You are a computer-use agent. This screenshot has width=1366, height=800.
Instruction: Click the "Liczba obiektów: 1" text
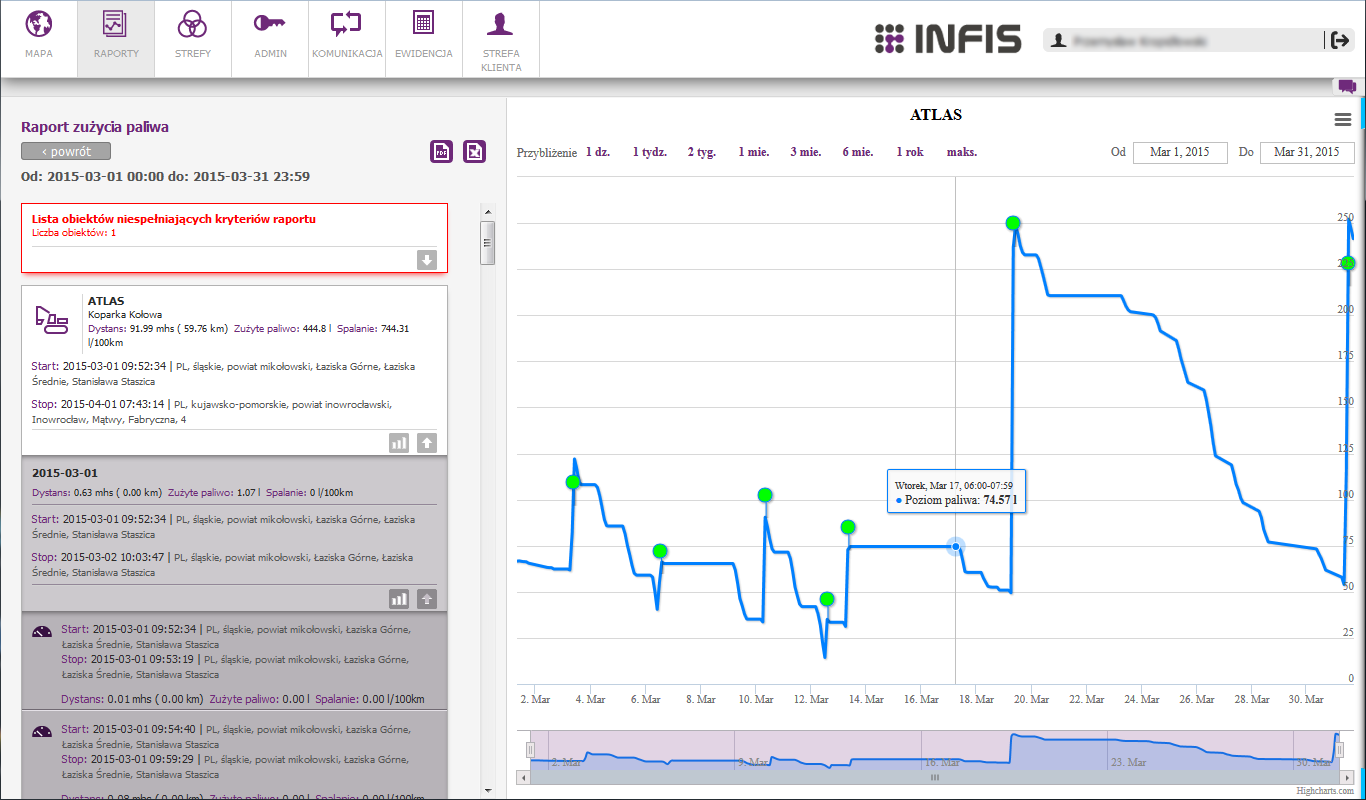[74, 232]
